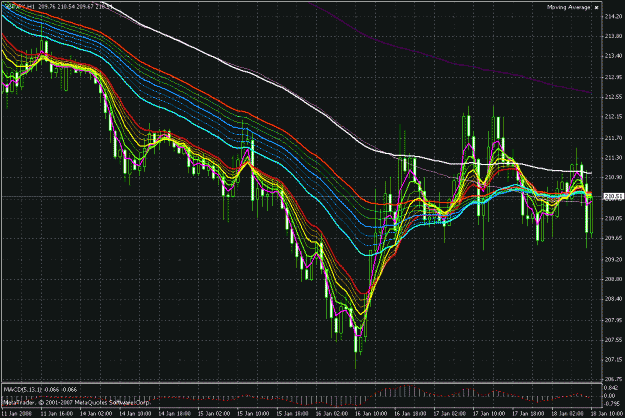The height and width of the screenshot is (418, 625).
Task: Click the chart symbol header with OHLC values
Action: click(58, 7)
